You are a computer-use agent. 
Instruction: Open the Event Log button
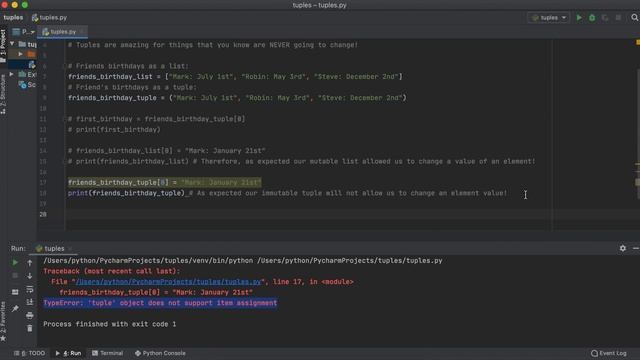(609, 353)
